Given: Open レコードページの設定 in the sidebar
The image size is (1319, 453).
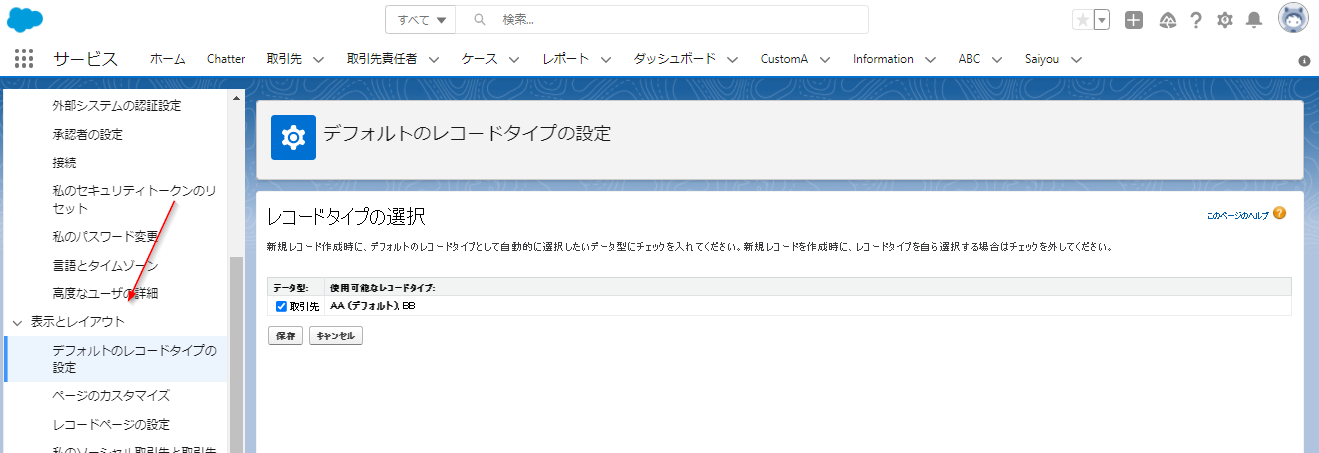Looking at the screenshot, I should point(111,425).
